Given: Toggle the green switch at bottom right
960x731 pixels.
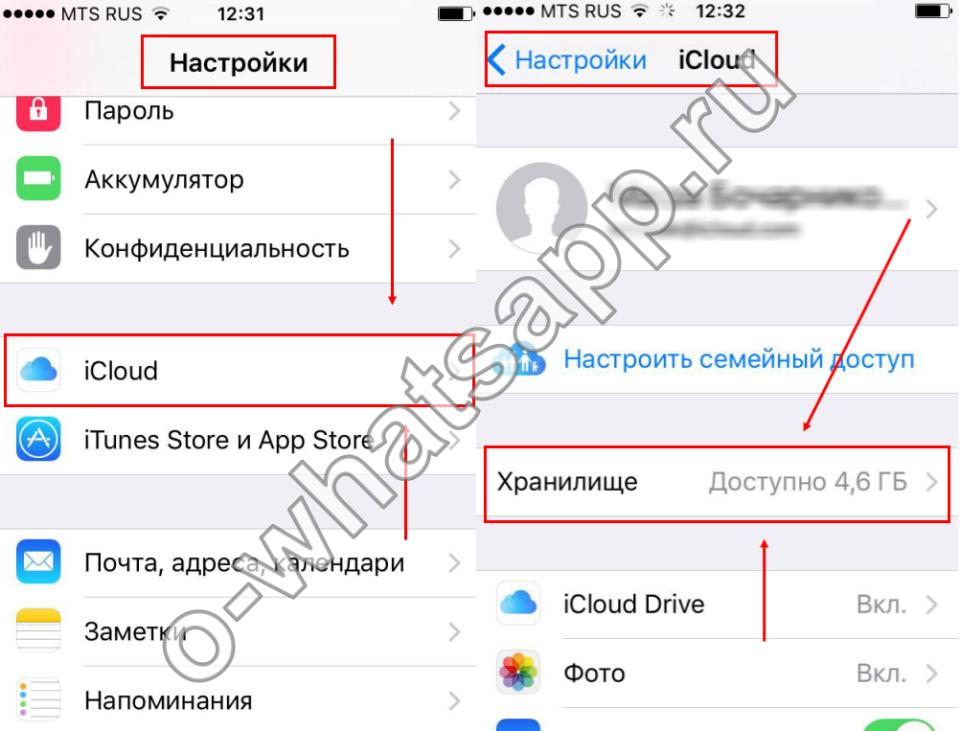Looking at the screenshot, I should [898, 725].
